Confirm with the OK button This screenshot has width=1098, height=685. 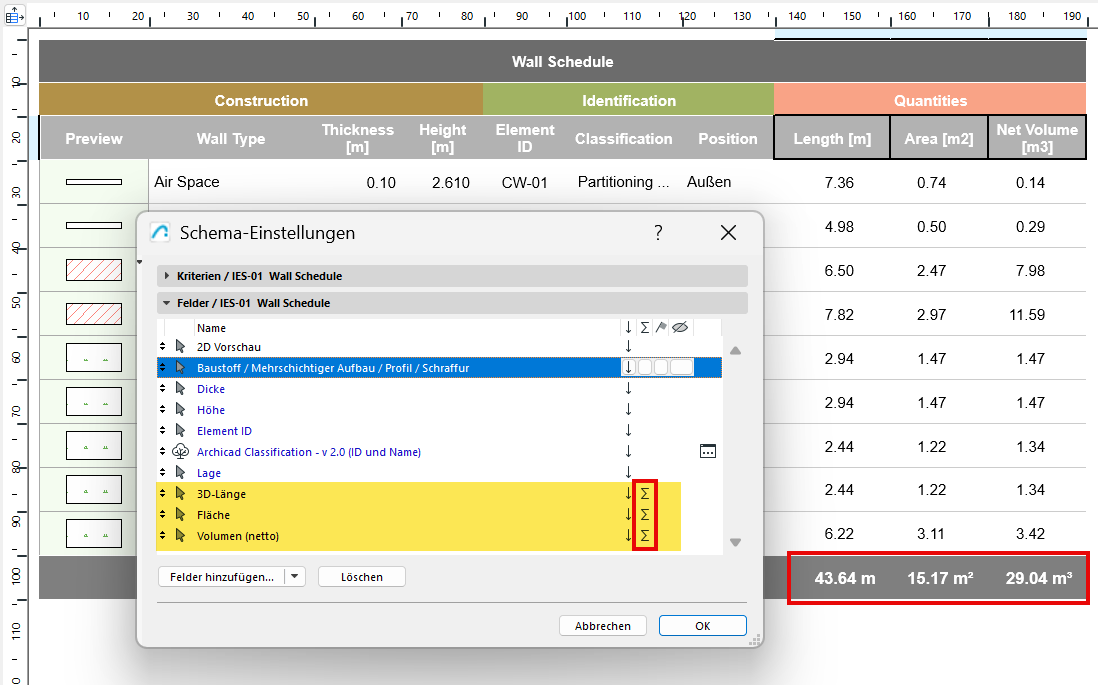(x=702, y=625)
